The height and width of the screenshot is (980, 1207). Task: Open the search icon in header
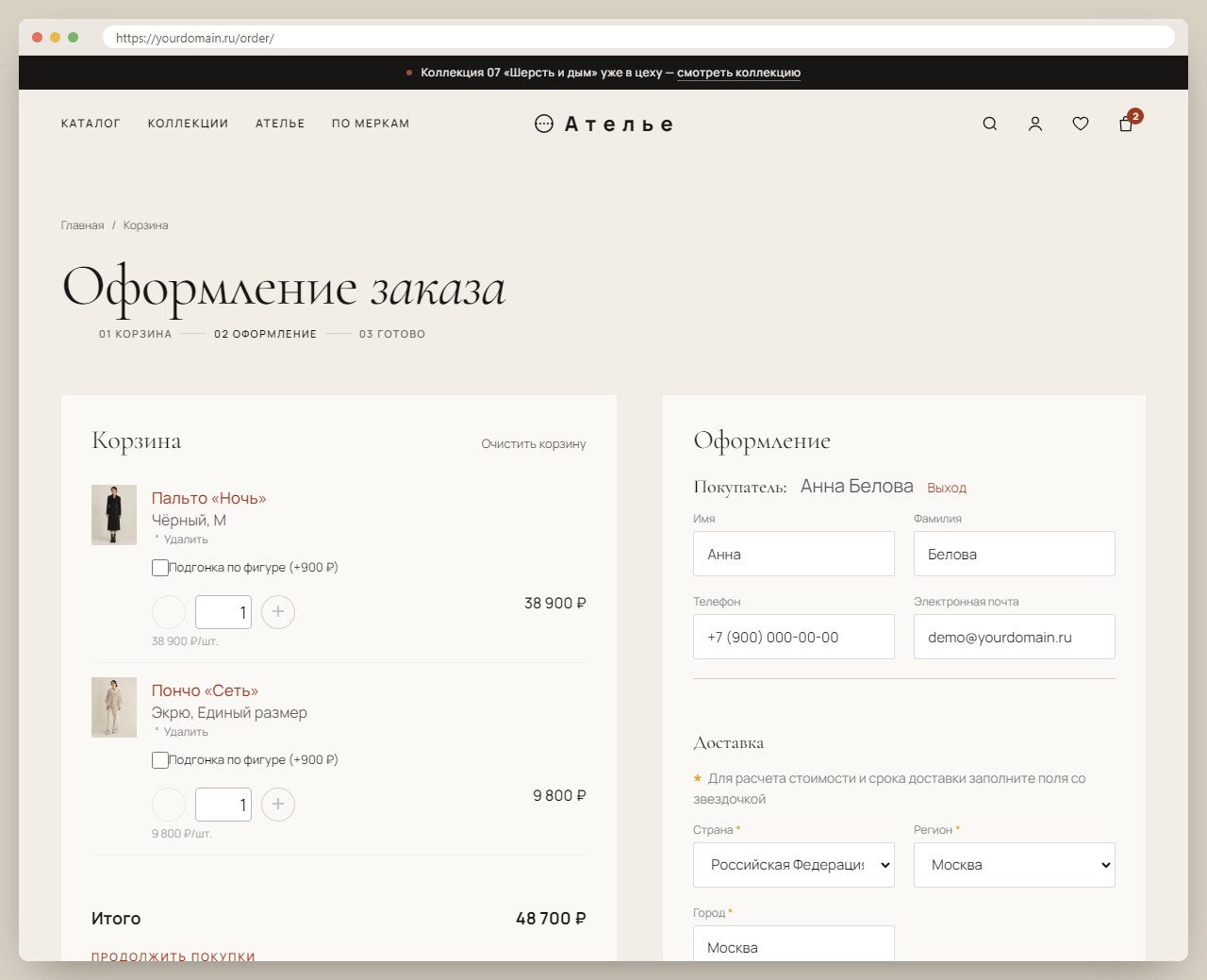click(989, 124)
